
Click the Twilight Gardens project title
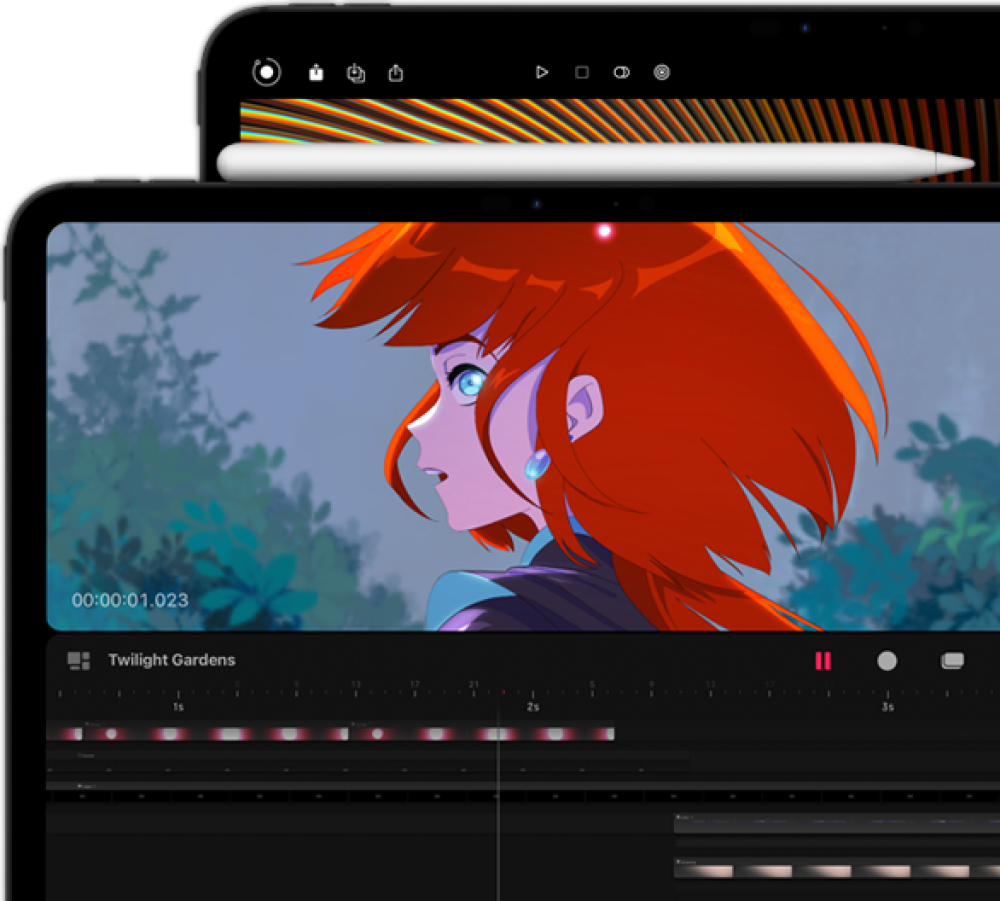(x=172, y=660)
